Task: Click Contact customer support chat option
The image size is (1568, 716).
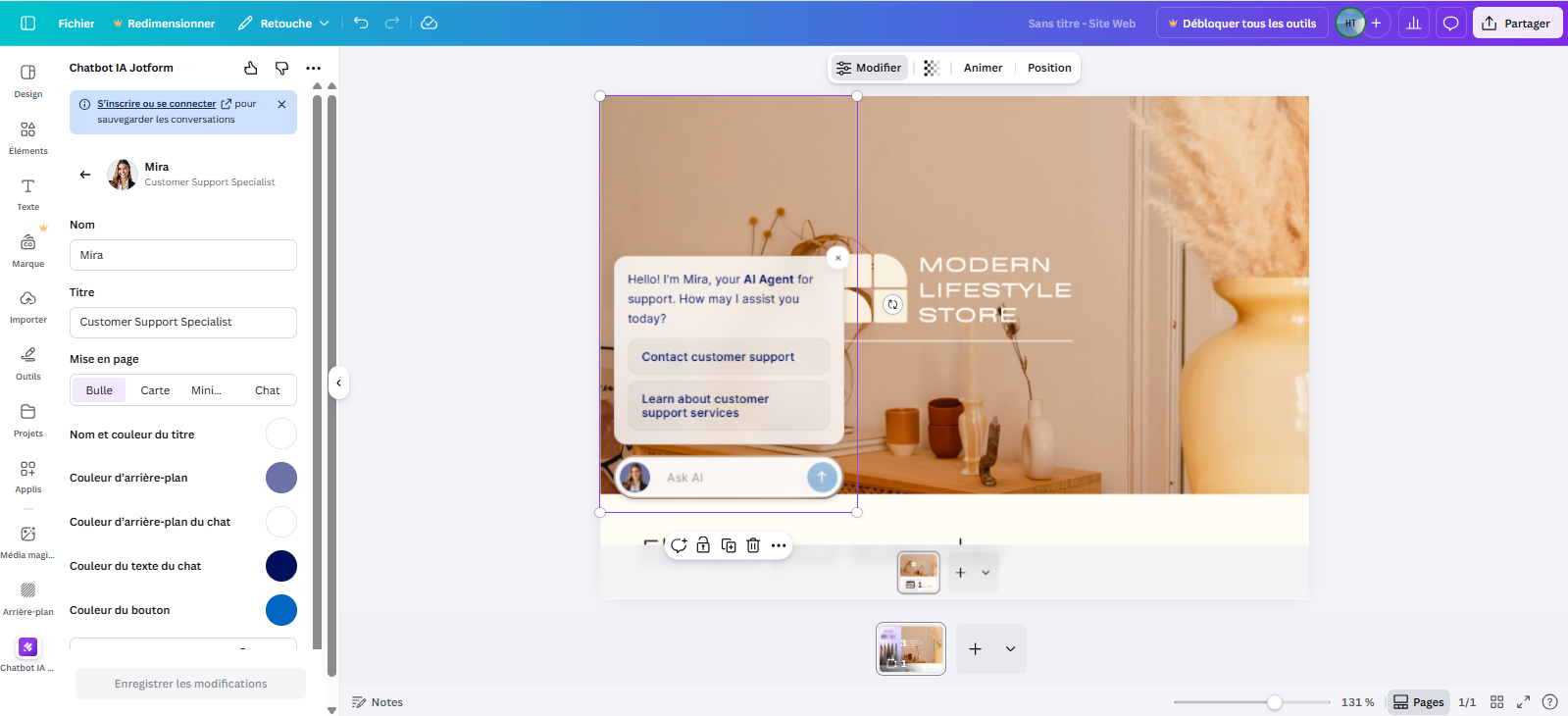Action: [x=729, y=357]
